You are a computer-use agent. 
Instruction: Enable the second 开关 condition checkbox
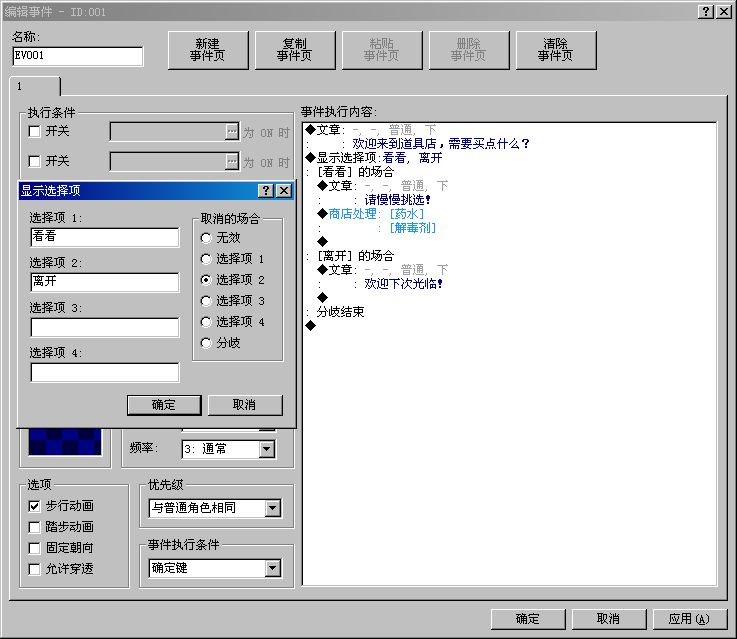[34, 161]
